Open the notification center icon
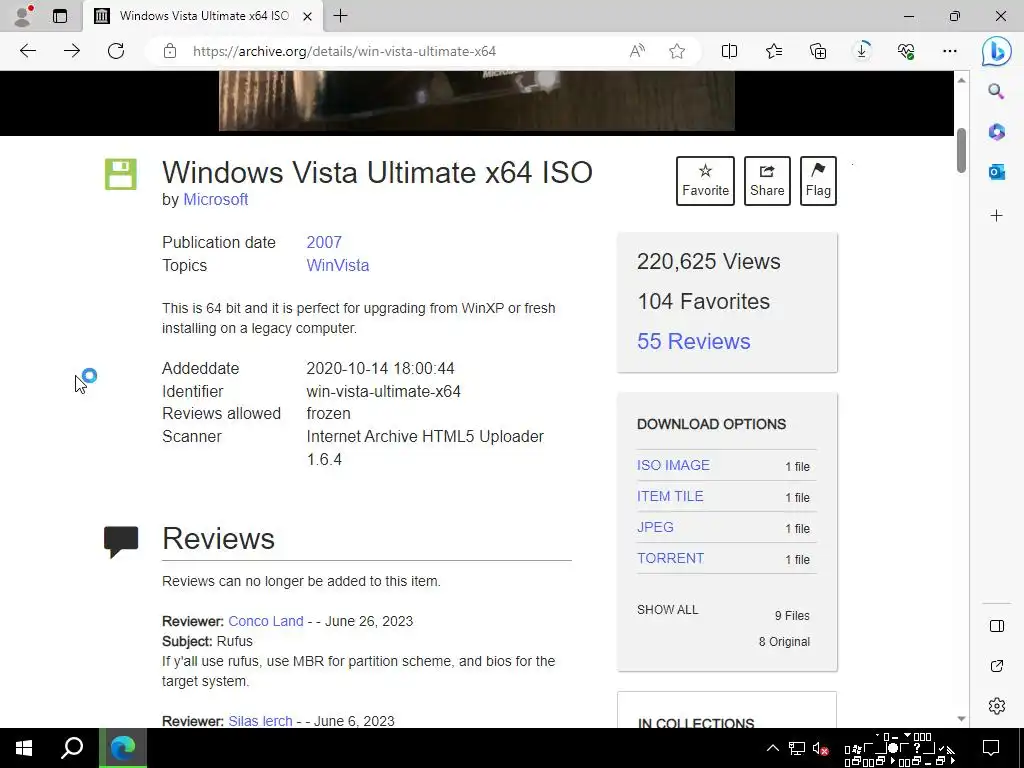 coord(991,748)
